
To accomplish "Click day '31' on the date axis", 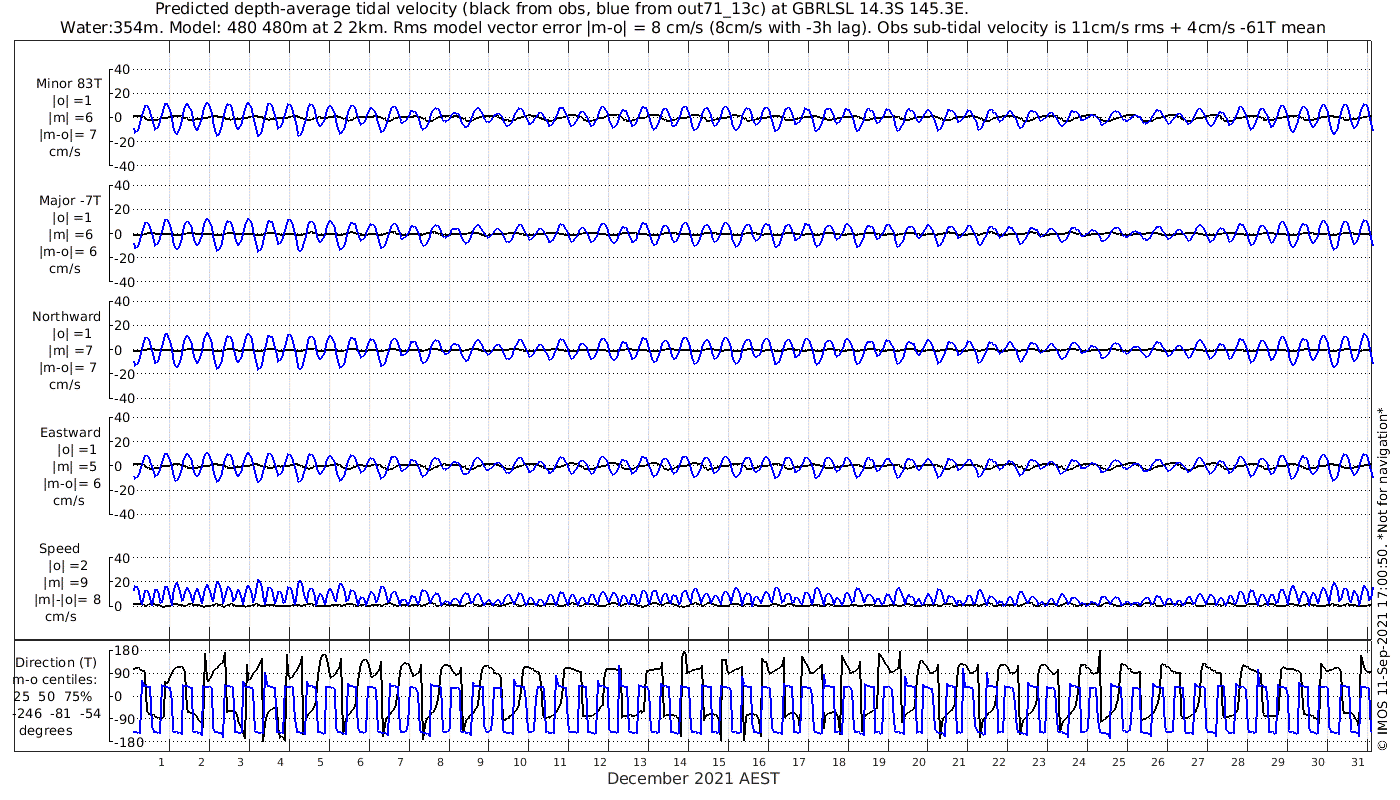I will click(x=1357, y=762).
